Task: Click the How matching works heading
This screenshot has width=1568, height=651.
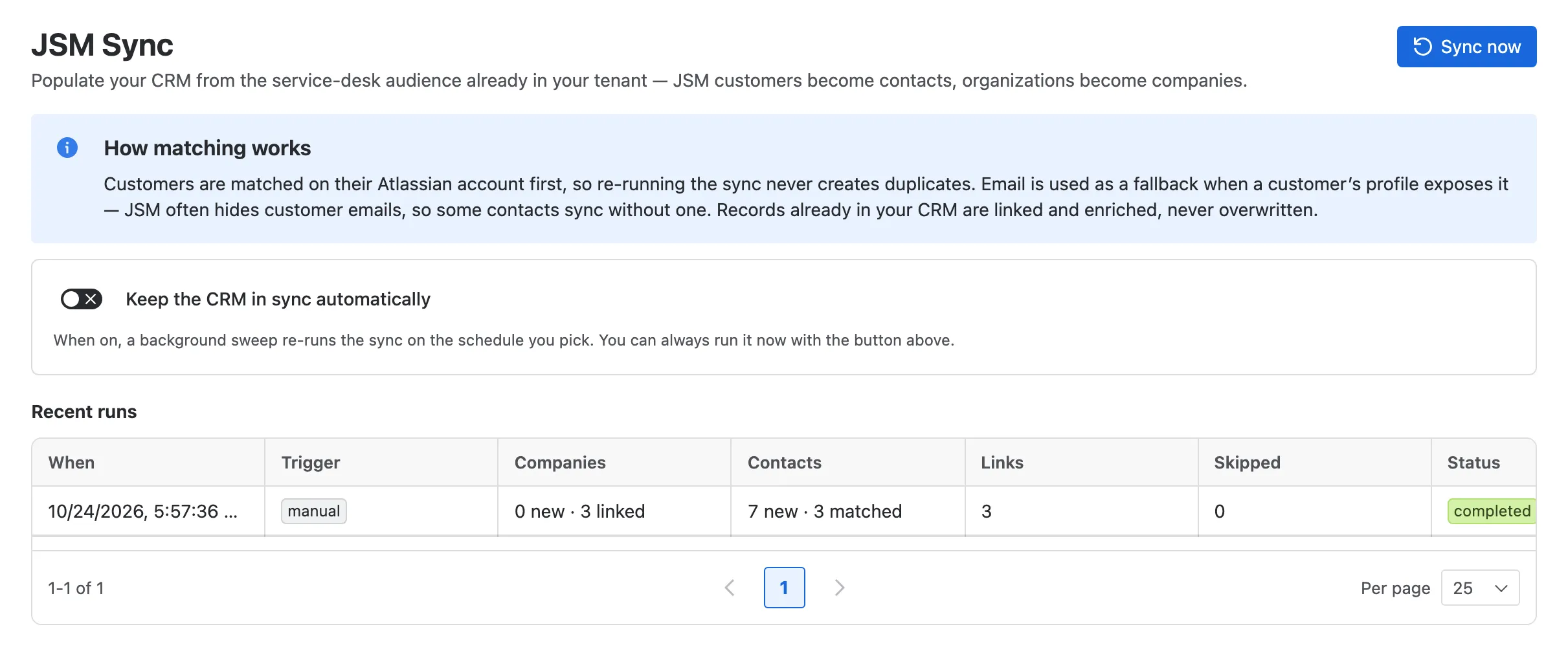Action: (207, 148)
